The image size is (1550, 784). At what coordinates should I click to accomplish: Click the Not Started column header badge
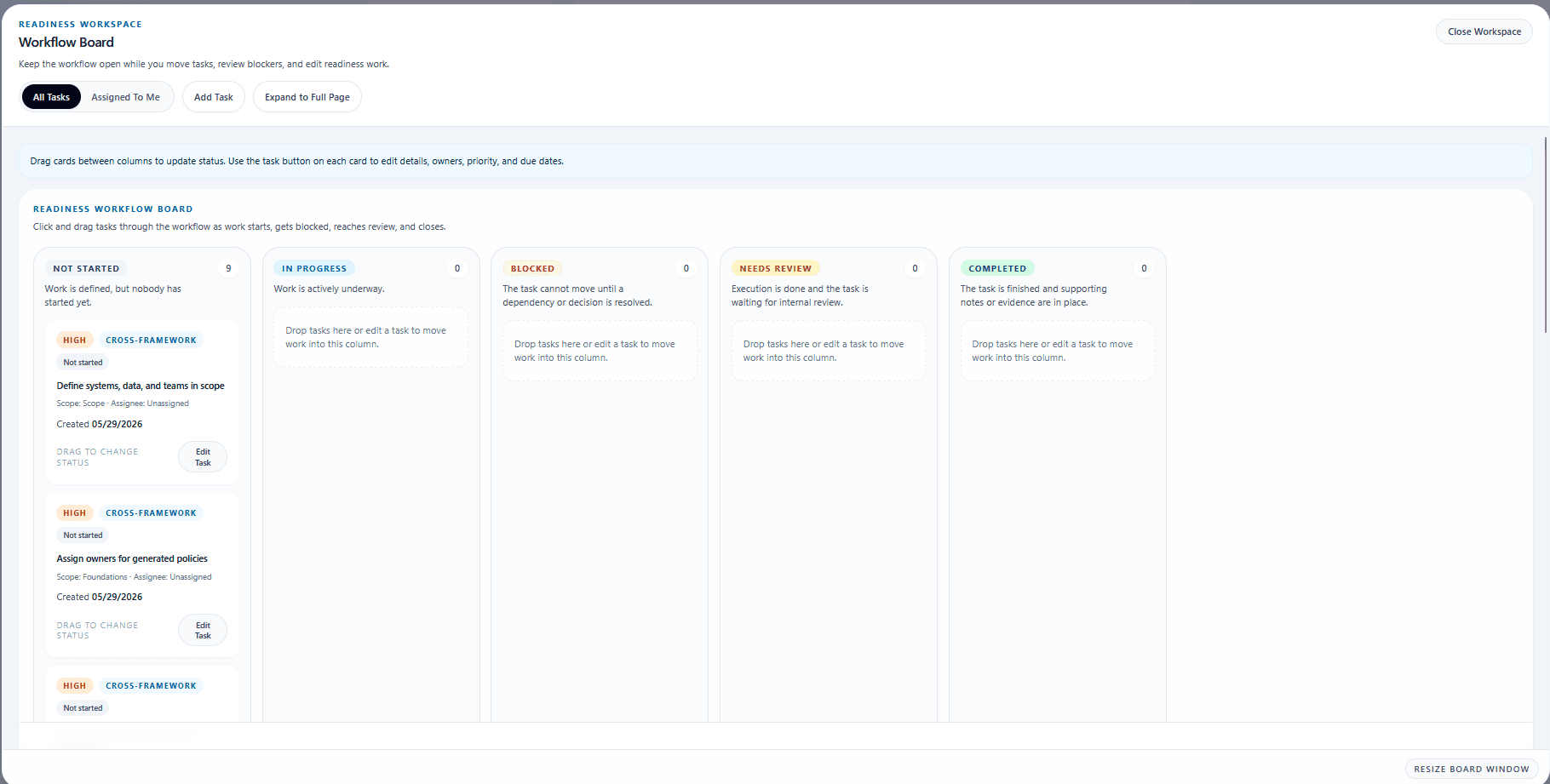tap(86, 268)
